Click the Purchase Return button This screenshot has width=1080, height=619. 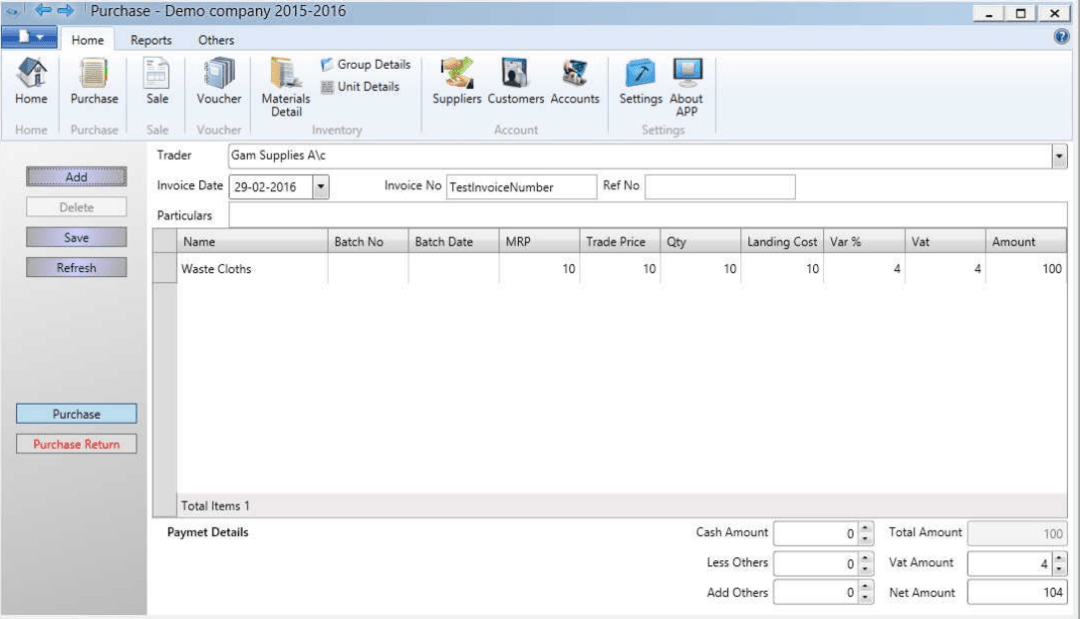[76, 443]
